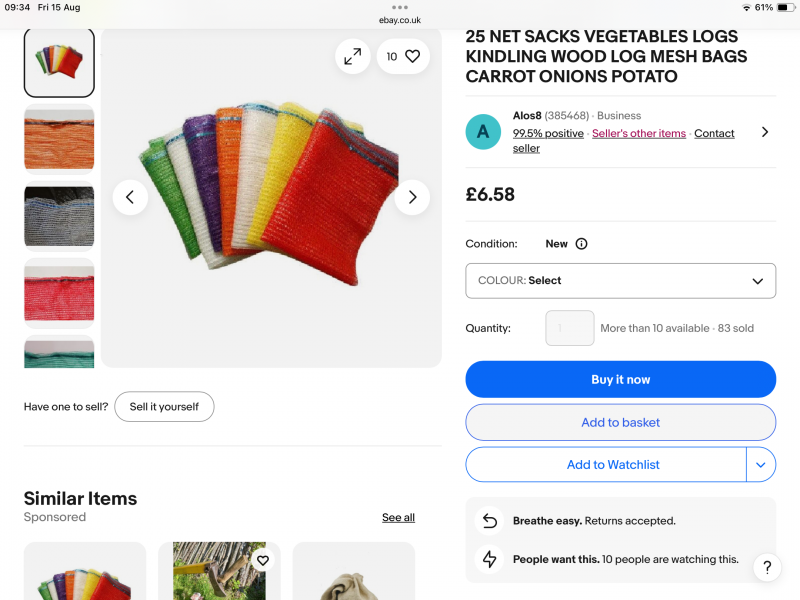Open the condition info icon
Screen dimensions: 800x600
tap(581, 244)
